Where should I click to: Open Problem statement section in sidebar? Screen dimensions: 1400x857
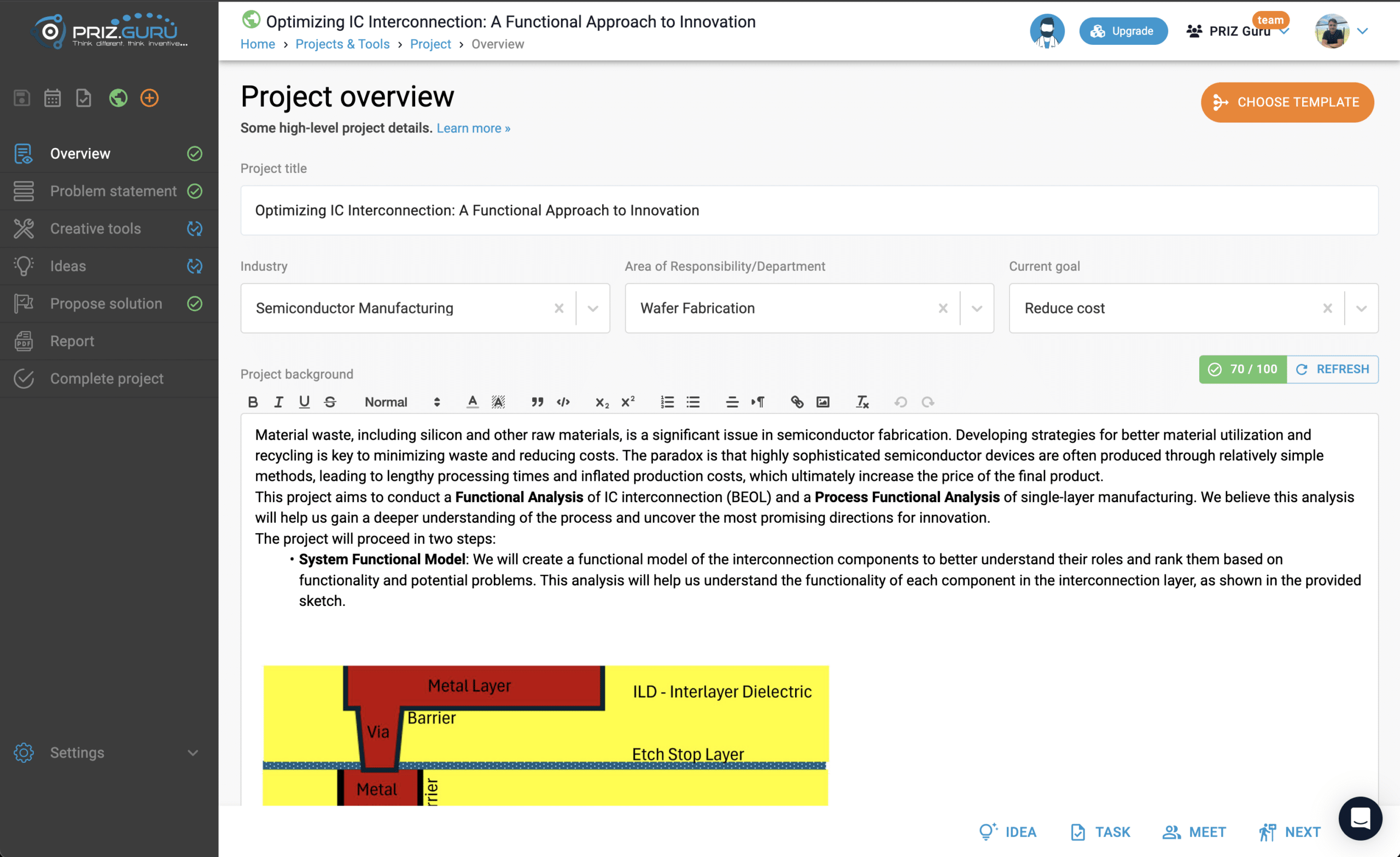[113, 190]
